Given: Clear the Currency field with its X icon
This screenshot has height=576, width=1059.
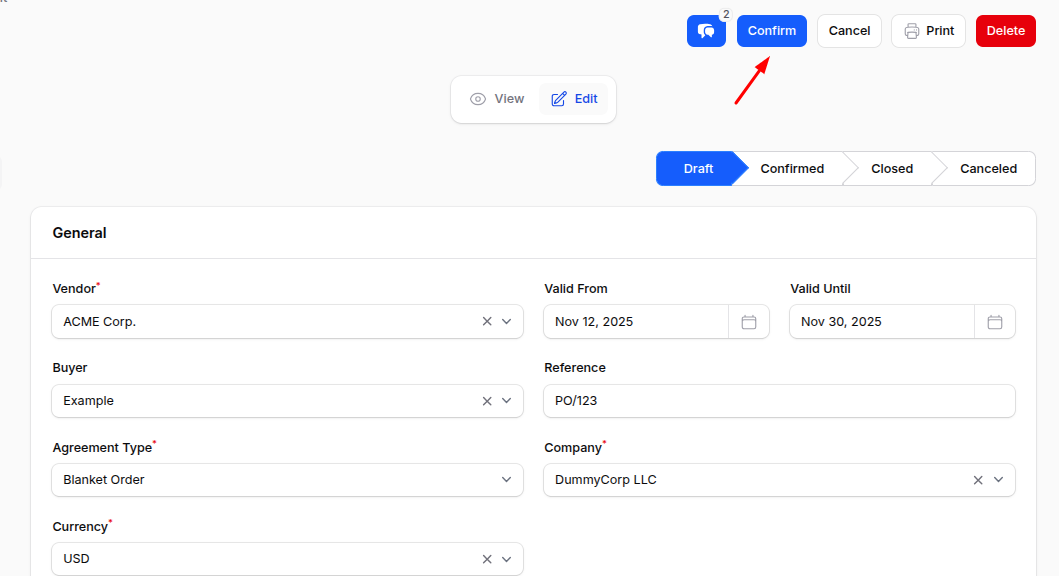Looking at the screenshot, I should pos(486,559).
